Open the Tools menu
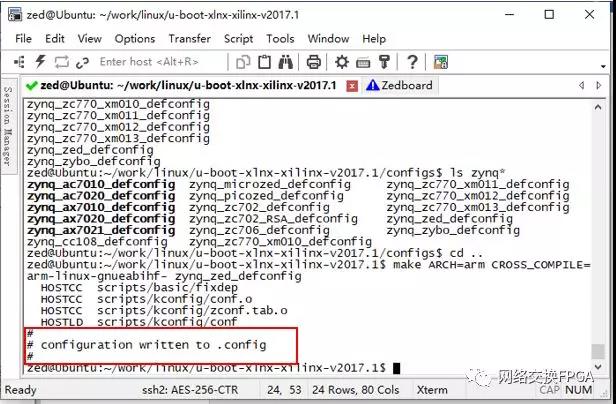The image size is (616, 404). click(x=280, y=39)
